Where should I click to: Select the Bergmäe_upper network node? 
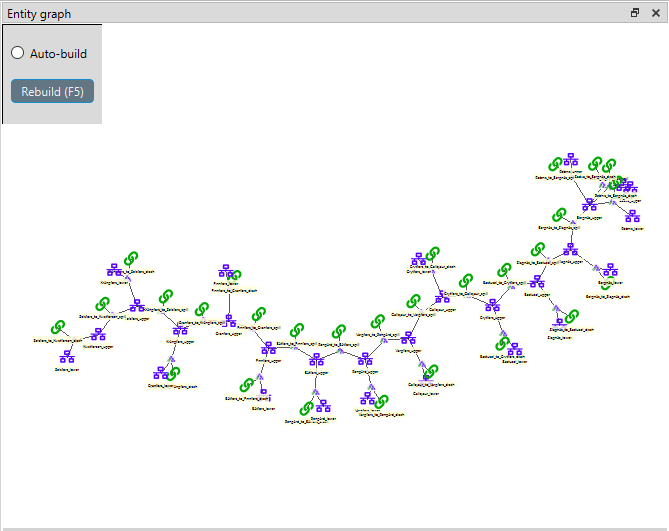(x=590, y=205)
